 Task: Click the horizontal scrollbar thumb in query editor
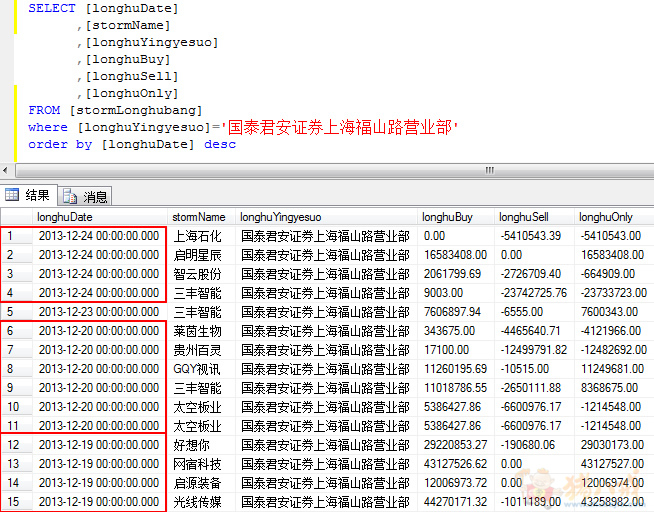[335, 171]
